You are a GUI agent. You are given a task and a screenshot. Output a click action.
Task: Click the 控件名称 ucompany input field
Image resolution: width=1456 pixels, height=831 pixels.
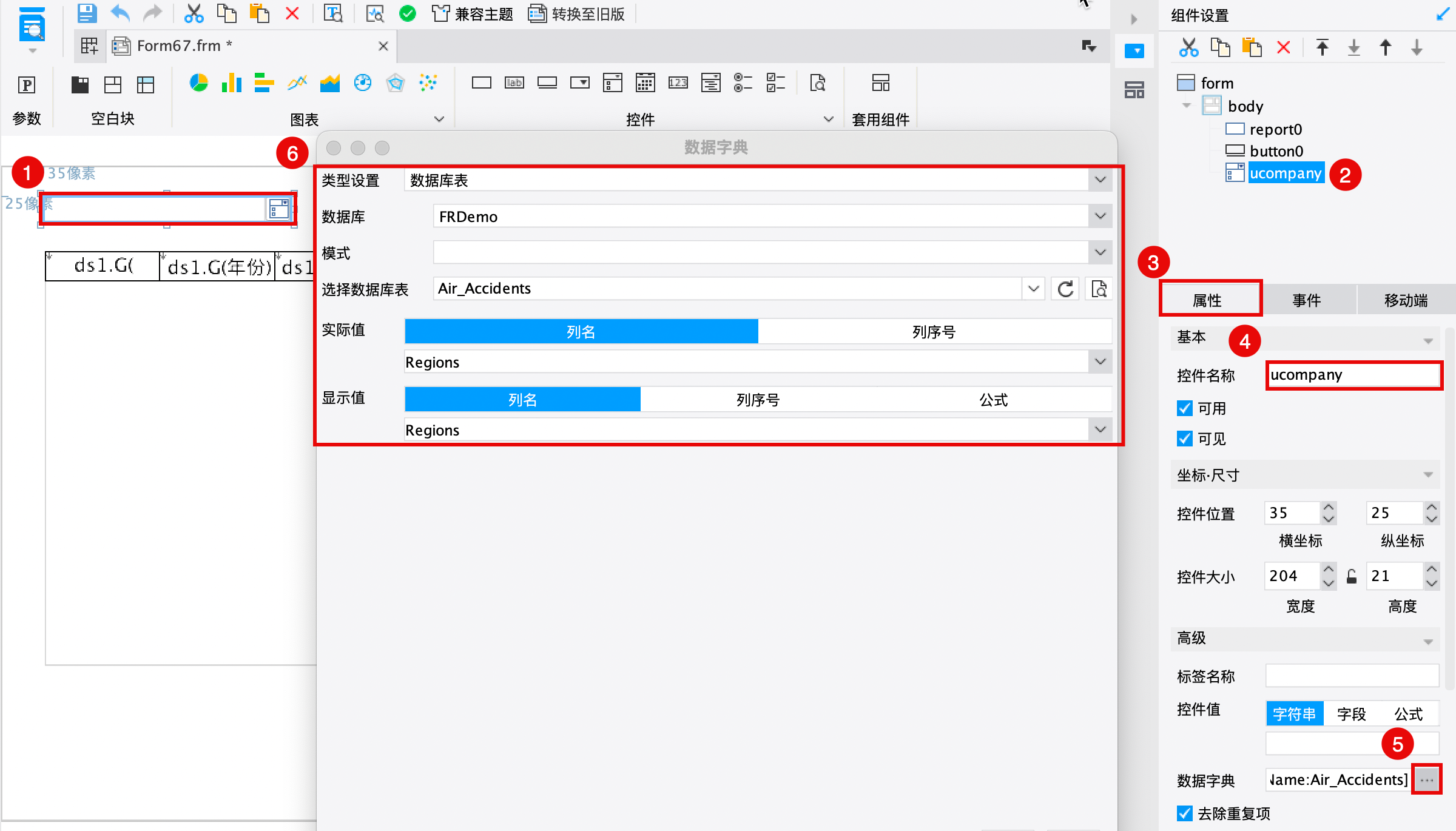pyautogui.click(x=1353, y=375)
